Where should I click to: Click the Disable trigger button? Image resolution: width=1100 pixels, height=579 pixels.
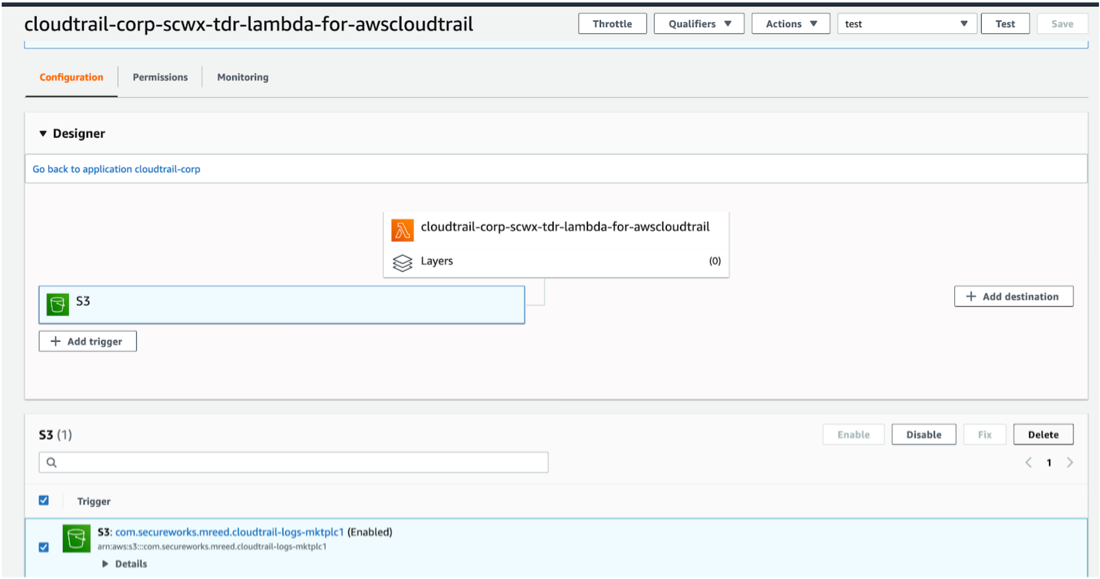(x=923, y=435)
